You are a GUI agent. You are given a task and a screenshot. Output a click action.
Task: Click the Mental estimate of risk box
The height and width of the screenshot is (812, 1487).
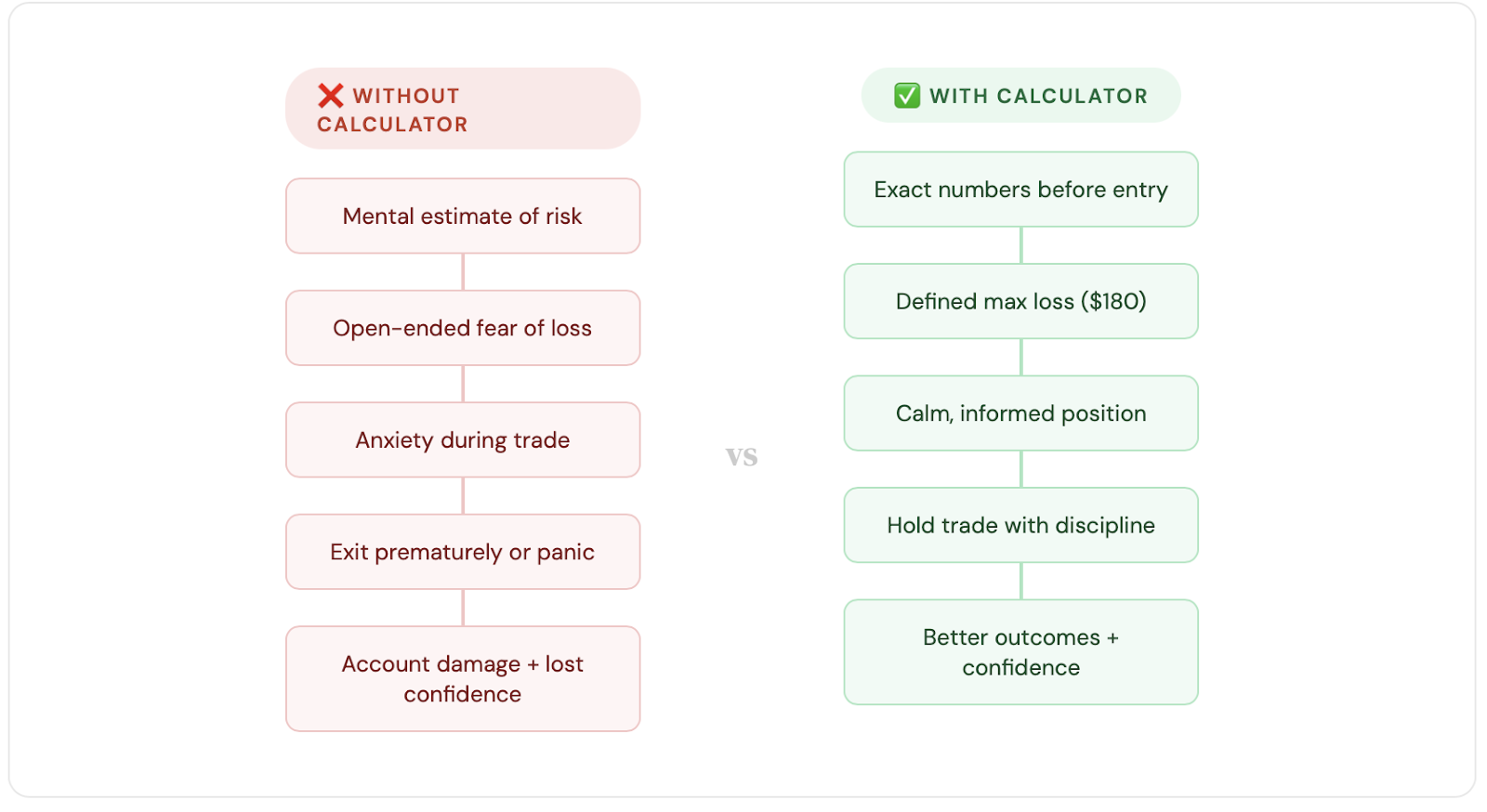463,216
